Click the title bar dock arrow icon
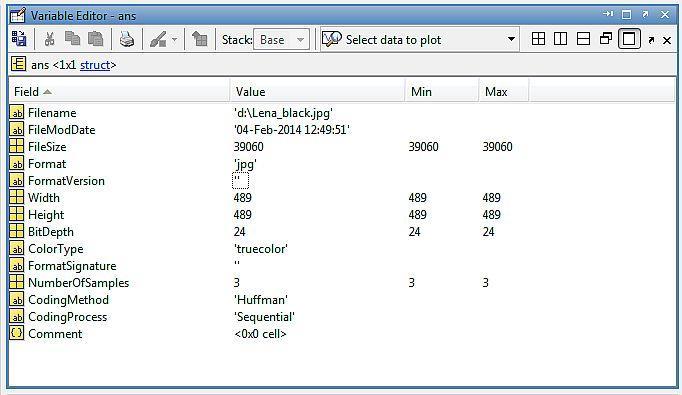Screen dimensions: 682x395 (608, 14)
